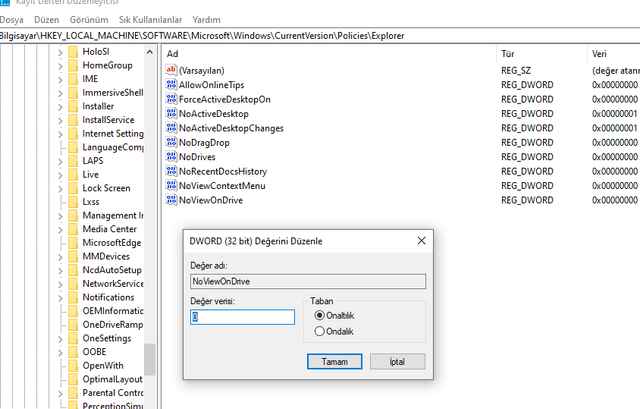Click the REG_SZ type cell
640x409 pixels.
pyautogui.click(x=516, y=70)
